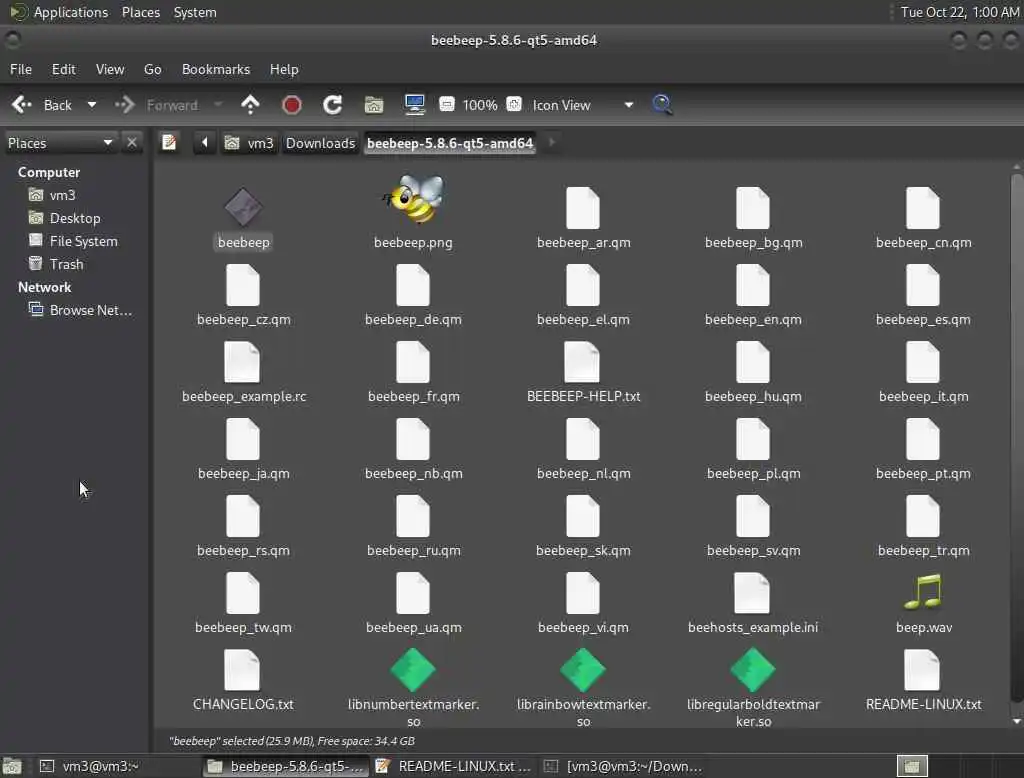Click the clock showing Tue Oct 22

click(x=959, y=12)
